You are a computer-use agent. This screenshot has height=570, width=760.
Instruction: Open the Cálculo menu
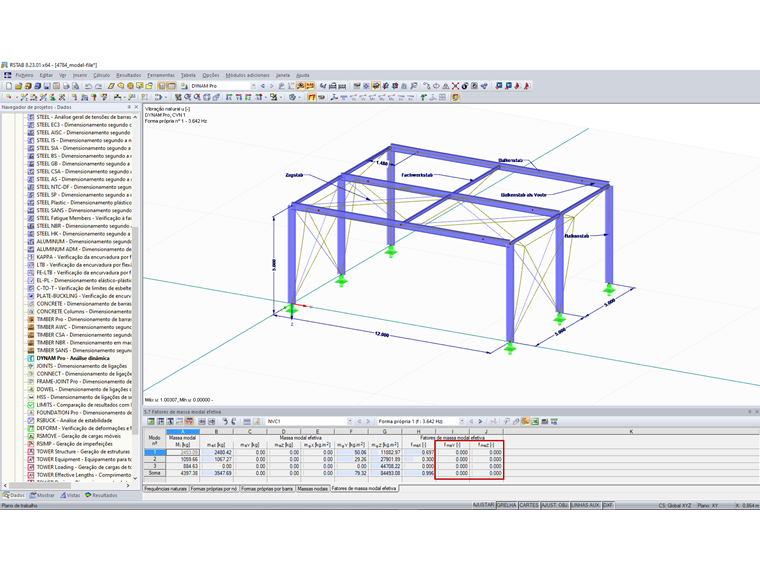[101, 75]
